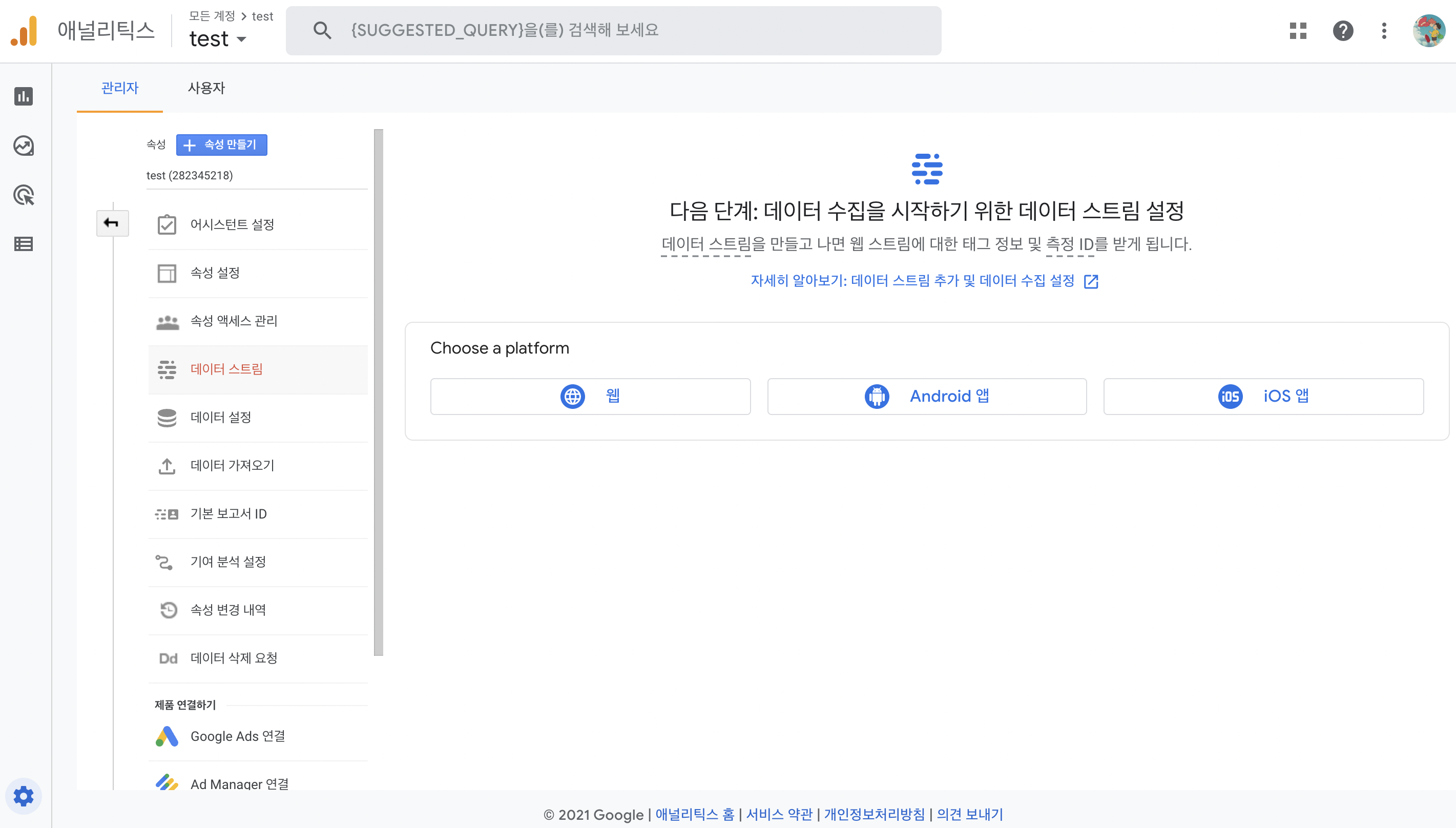Open Google Ads 연결 menu item
The image size is (1456, 828).
point(238,736)
